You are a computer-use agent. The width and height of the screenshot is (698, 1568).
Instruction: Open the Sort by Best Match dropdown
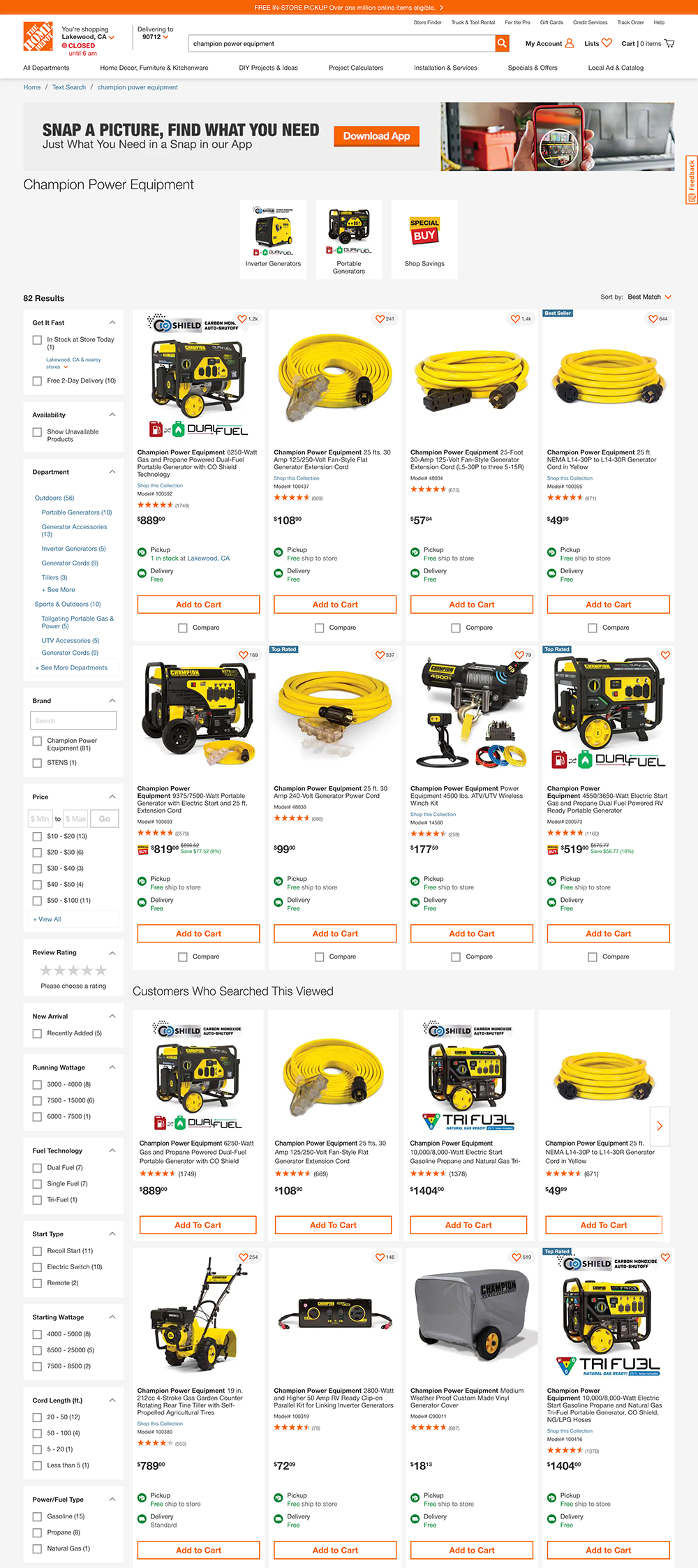pos(648,297)
